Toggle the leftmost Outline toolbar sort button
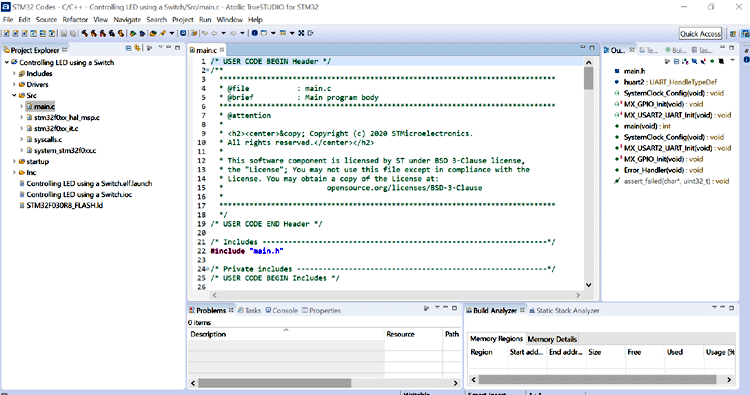 pos(667,61)
